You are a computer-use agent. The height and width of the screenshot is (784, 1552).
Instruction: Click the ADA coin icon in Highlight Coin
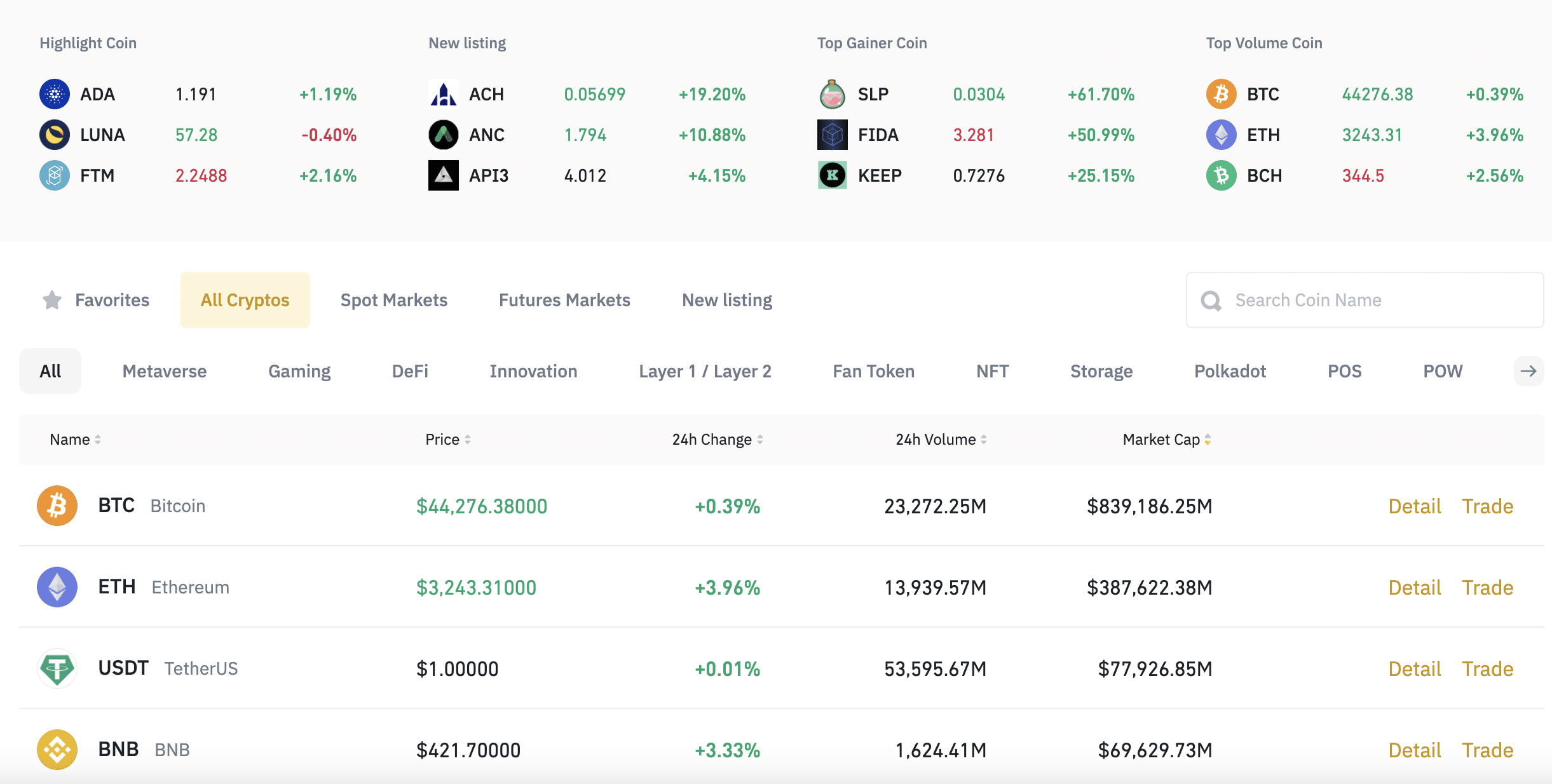coord(55,95)
